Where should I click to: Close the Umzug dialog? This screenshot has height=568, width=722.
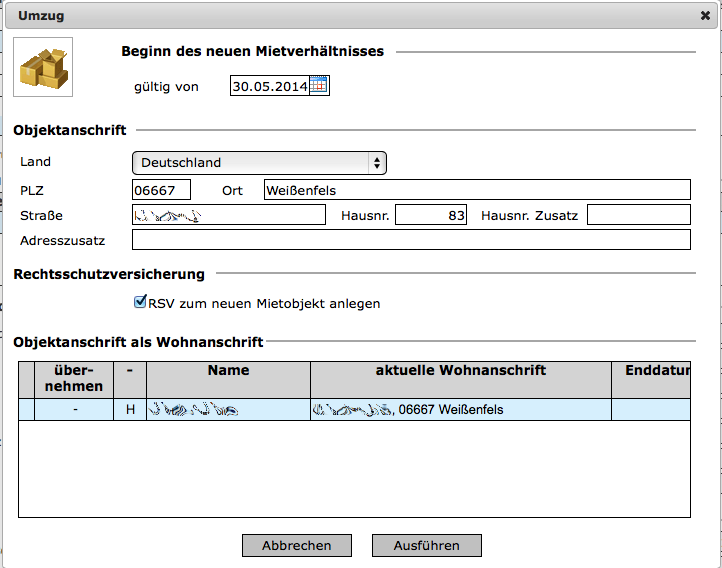tap(705, 15)
